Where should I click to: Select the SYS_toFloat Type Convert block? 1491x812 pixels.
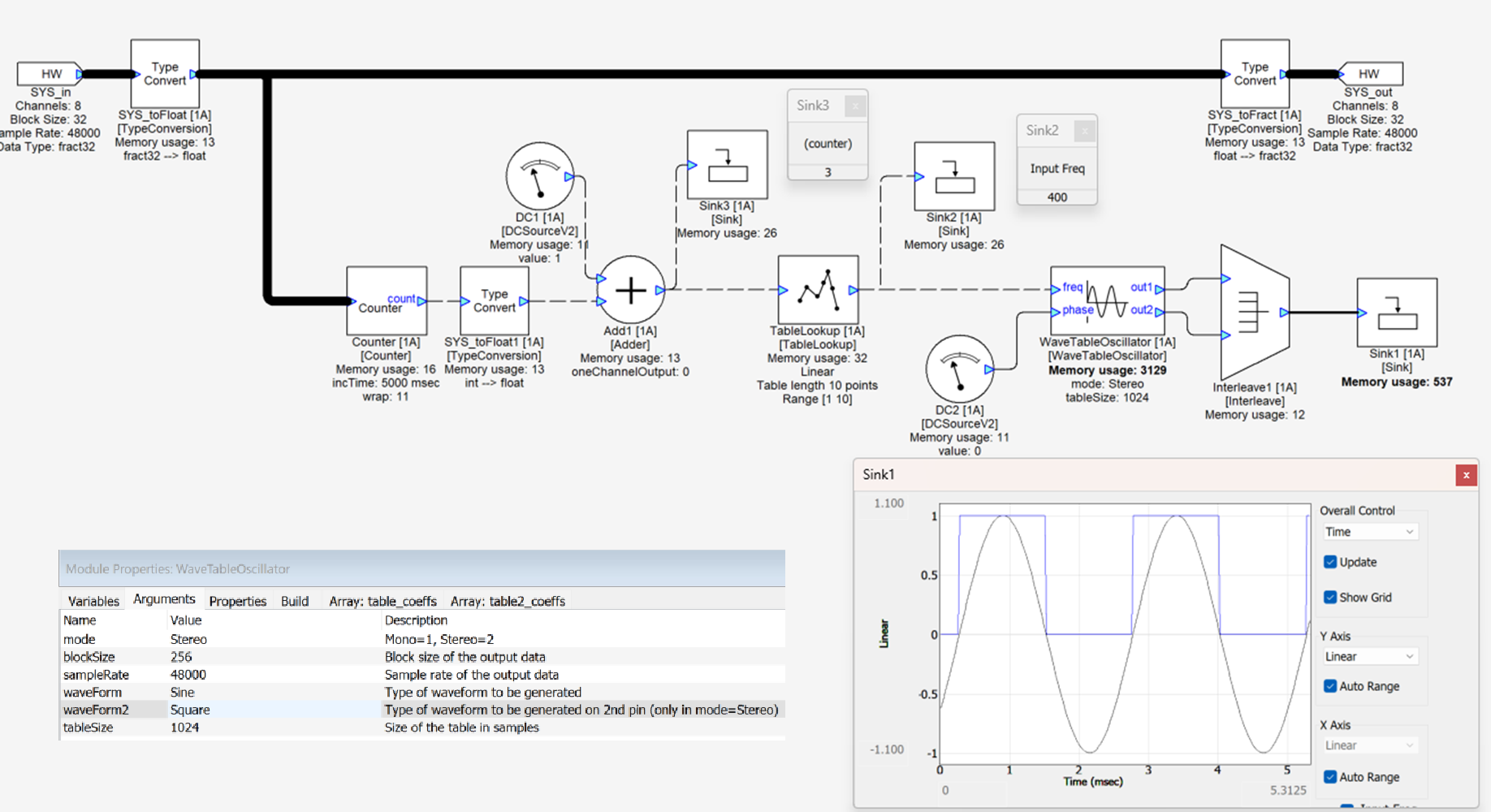tap(165, 74)
